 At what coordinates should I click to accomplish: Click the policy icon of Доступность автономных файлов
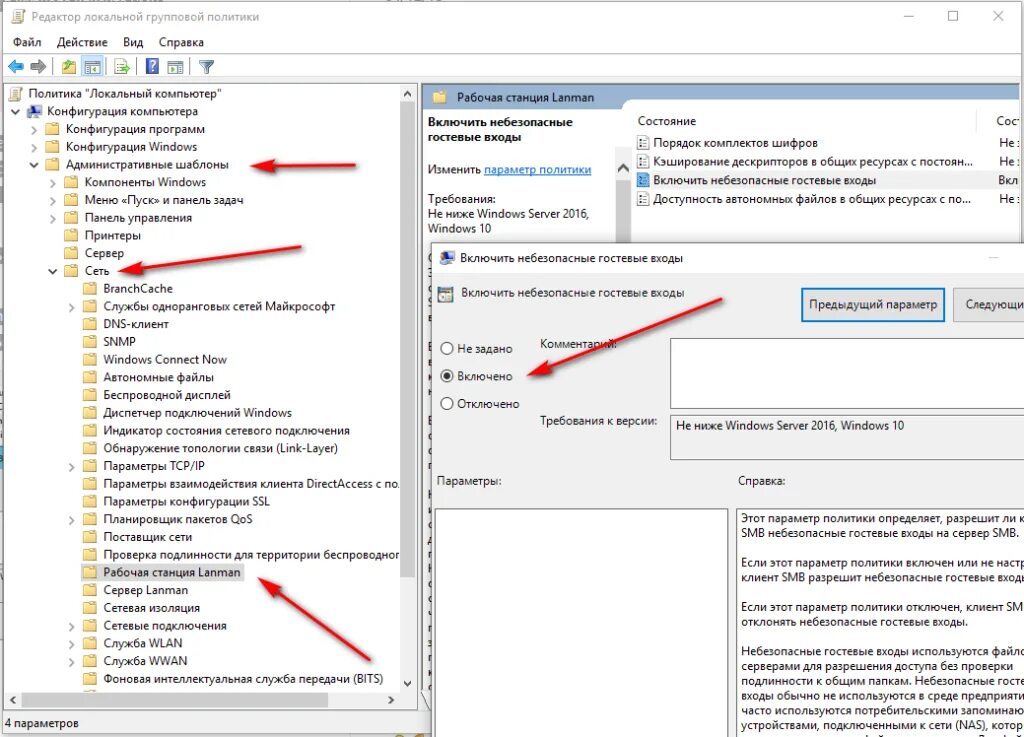point(643,199)
